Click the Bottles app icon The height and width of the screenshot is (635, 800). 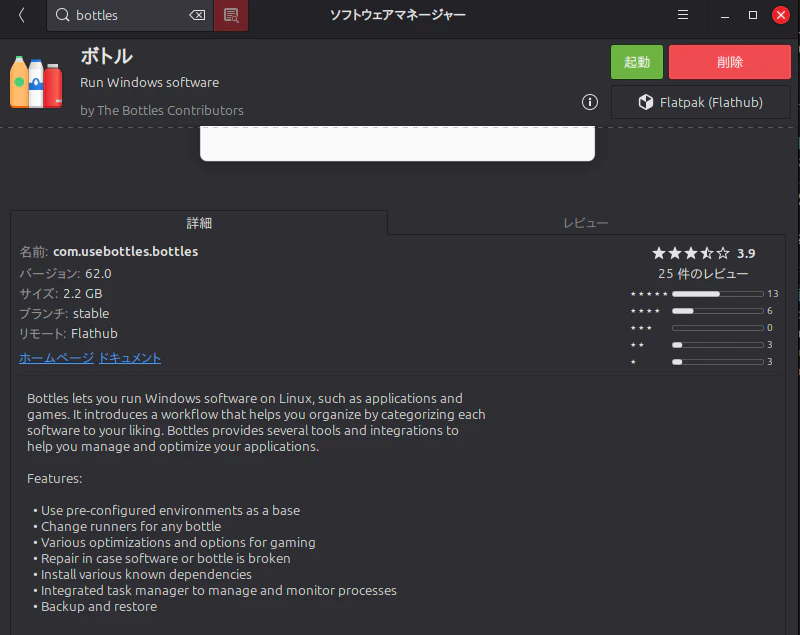[x=36, y=82]
